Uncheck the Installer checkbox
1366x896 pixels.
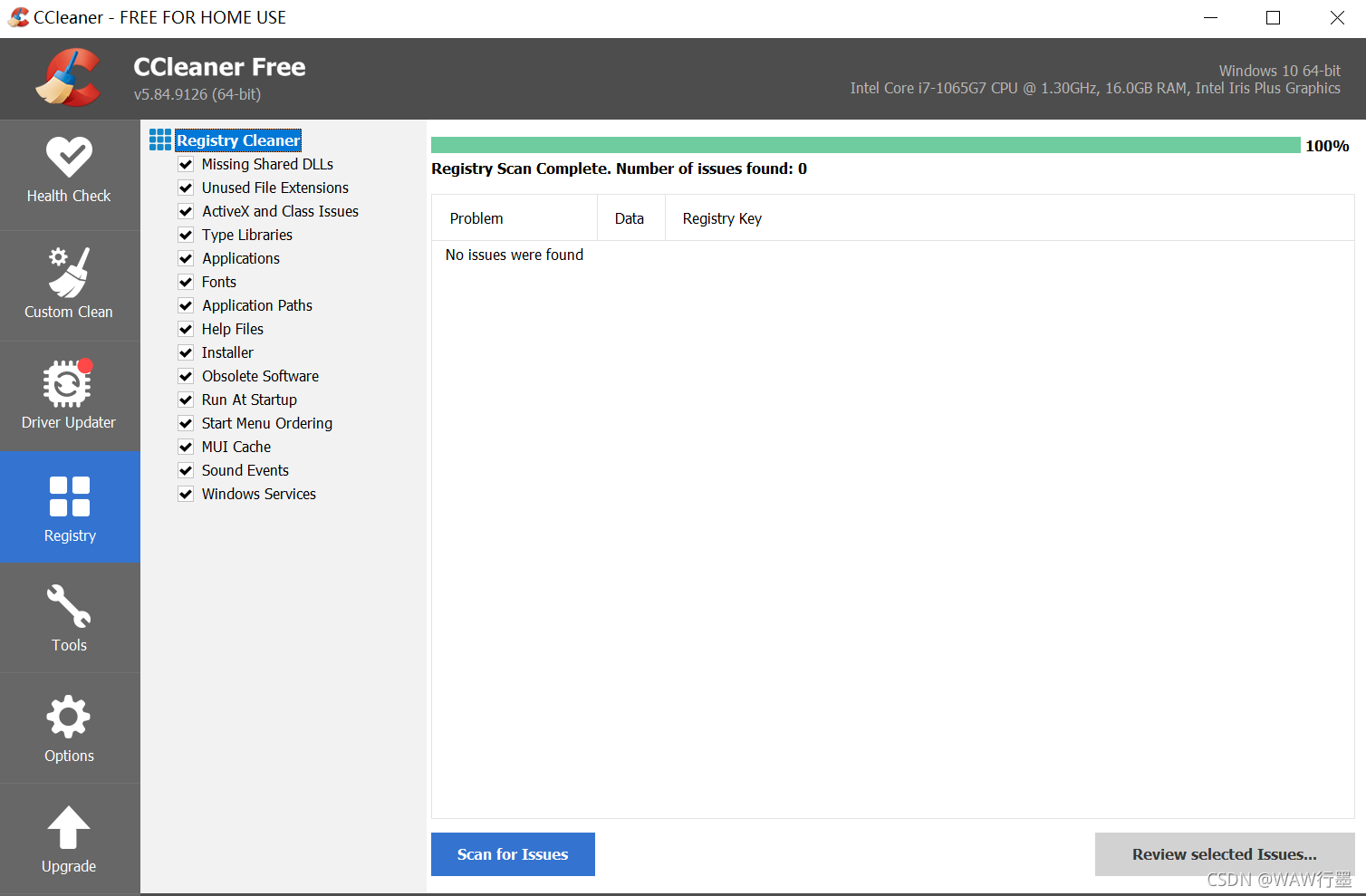click(186, 352)
